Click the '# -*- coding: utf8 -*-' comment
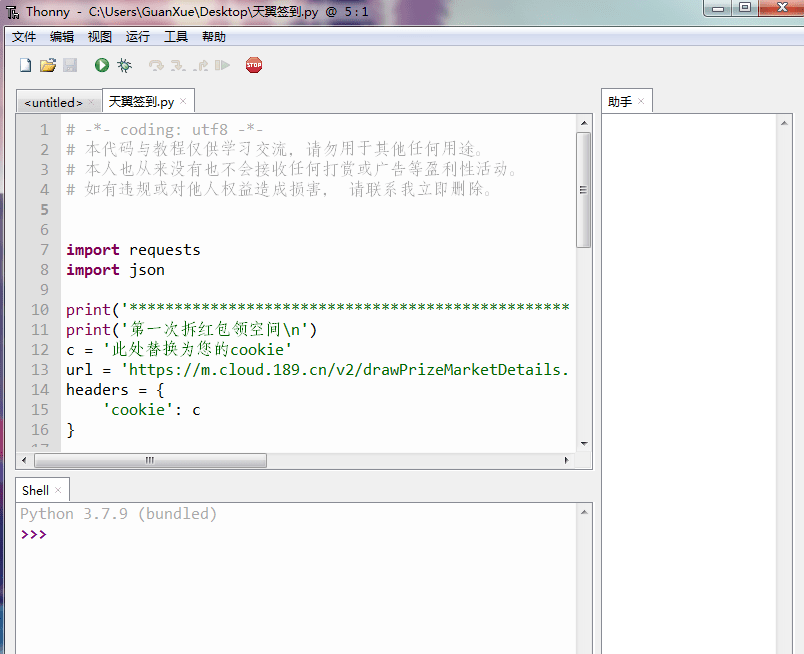The width and height of the screenshot is (804, 654). (165, 130)
